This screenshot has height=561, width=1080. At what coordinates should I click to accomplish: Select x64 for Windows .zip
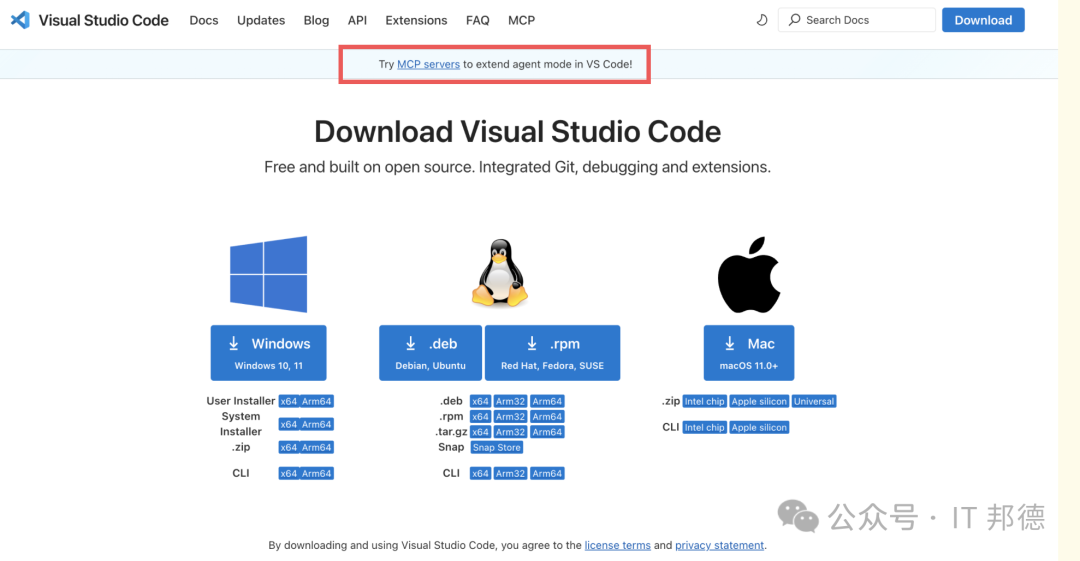click(289, 447)
